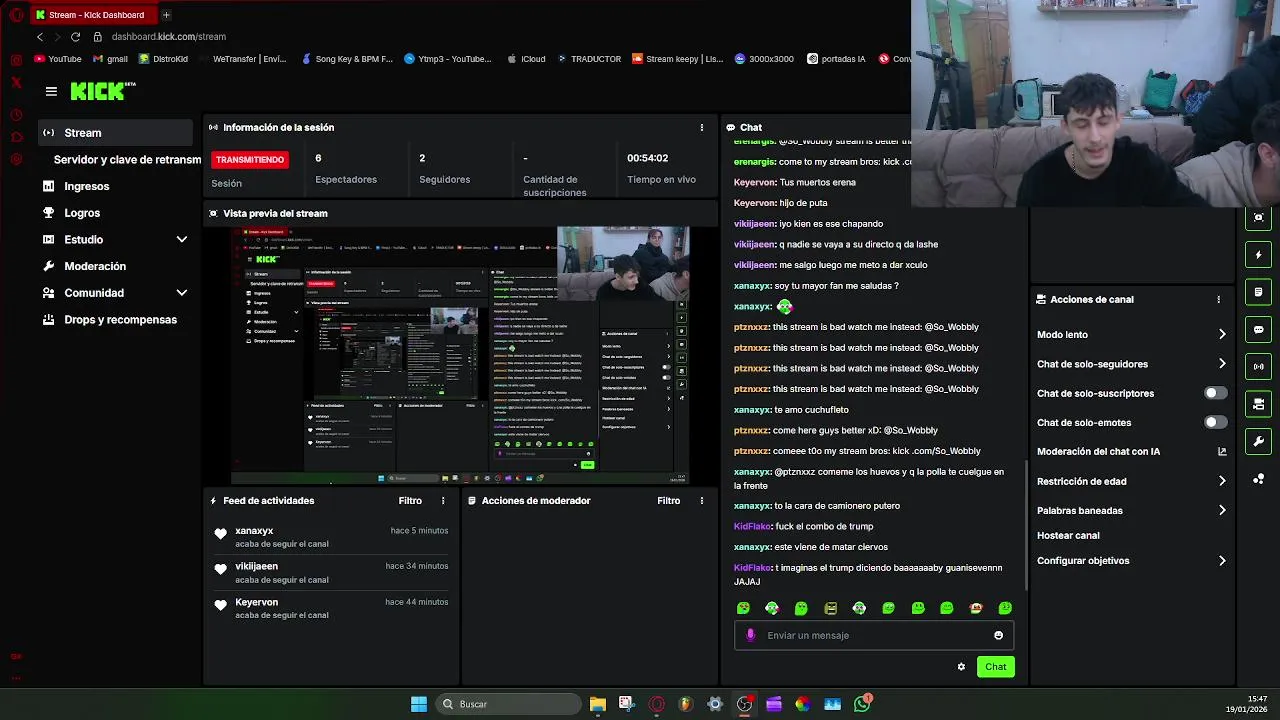Open Filtro in Acciones de moderador

(x=668, y=501)
